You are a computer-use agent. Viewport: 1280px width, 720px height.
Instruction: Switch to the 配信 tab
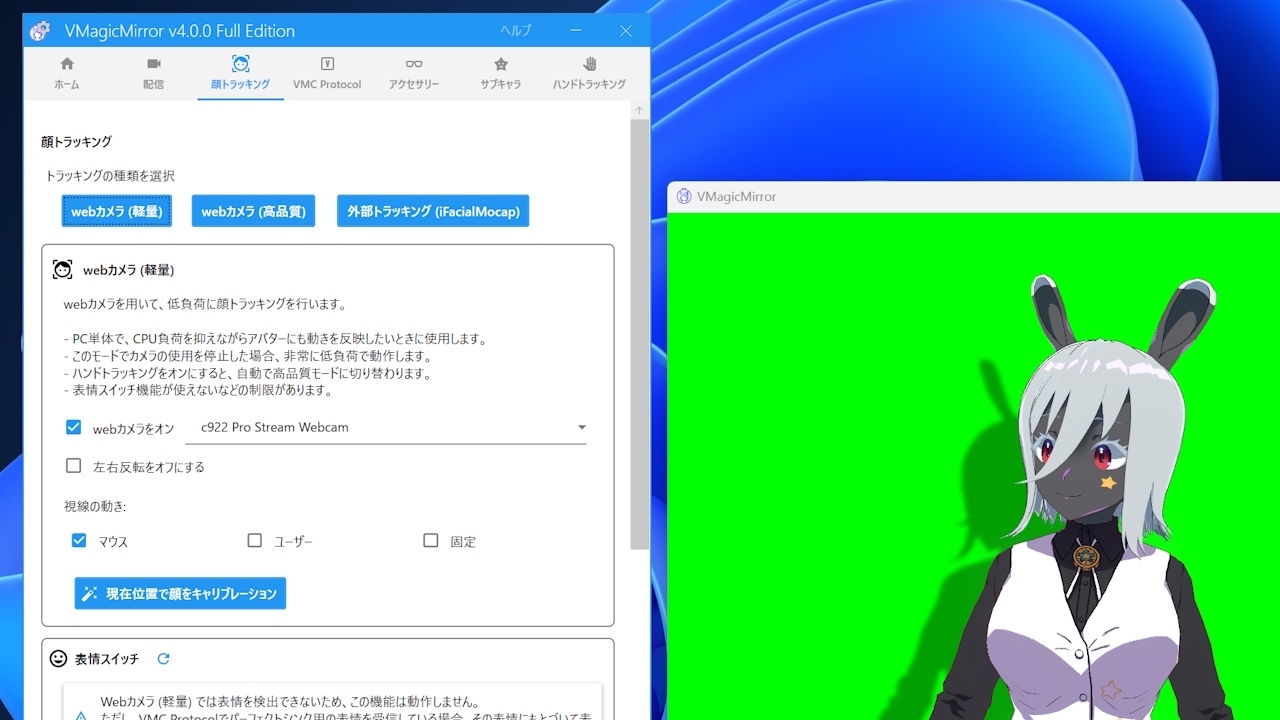pos(153,74)
